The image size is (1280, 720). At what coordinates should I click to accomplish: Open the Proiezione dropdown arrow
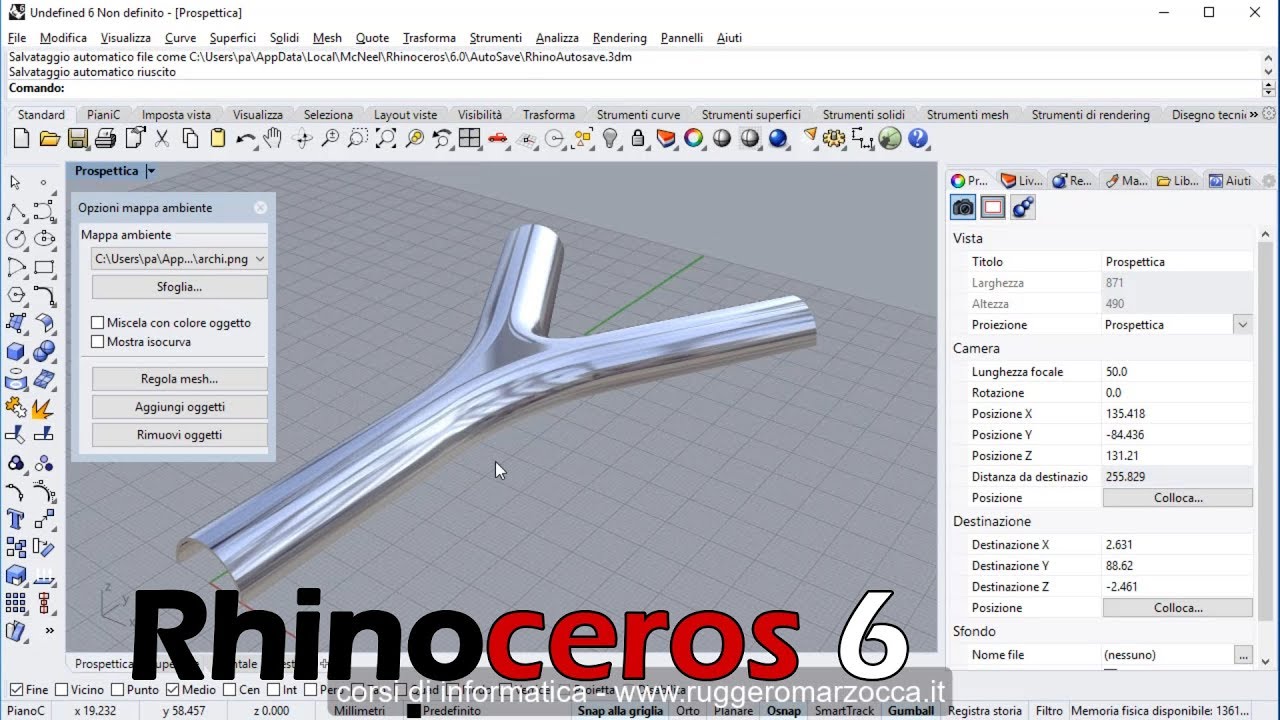[1243, 325]
